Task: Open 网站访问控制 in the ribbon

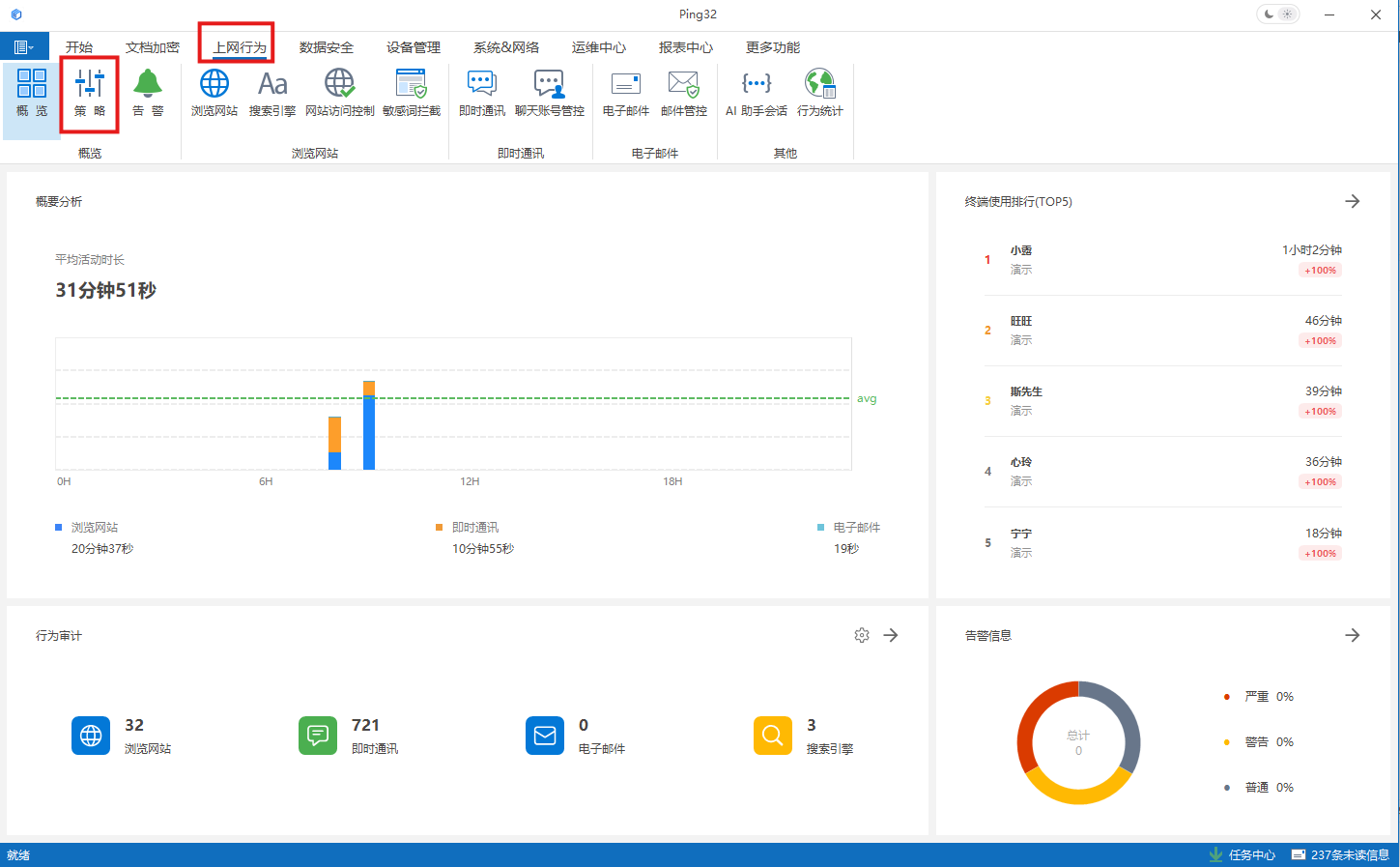Action: [339, 93]
